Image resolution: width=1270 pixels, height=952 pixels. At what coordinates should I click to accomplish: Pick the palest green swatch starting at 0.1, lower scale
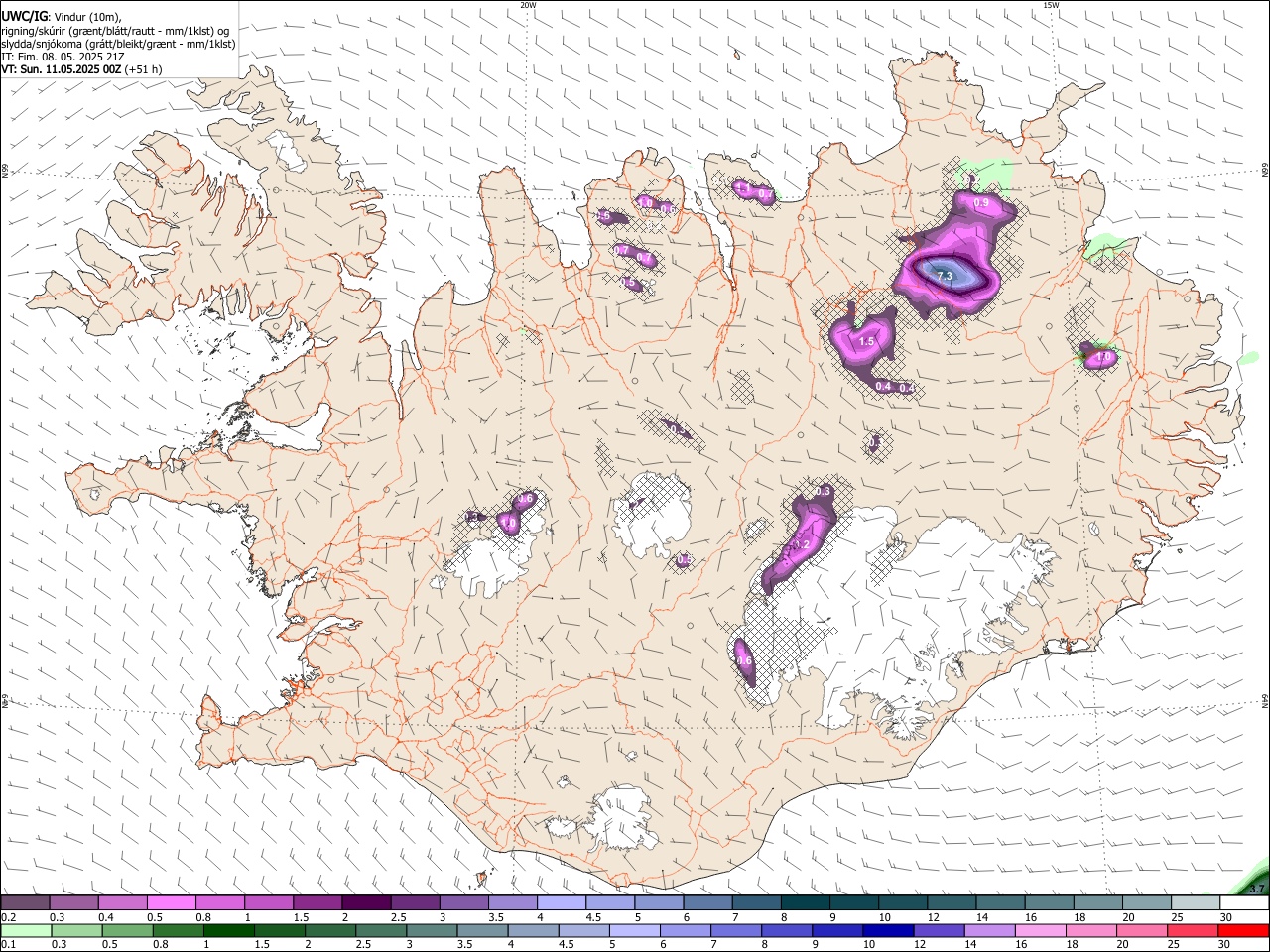tap(26, 930)
